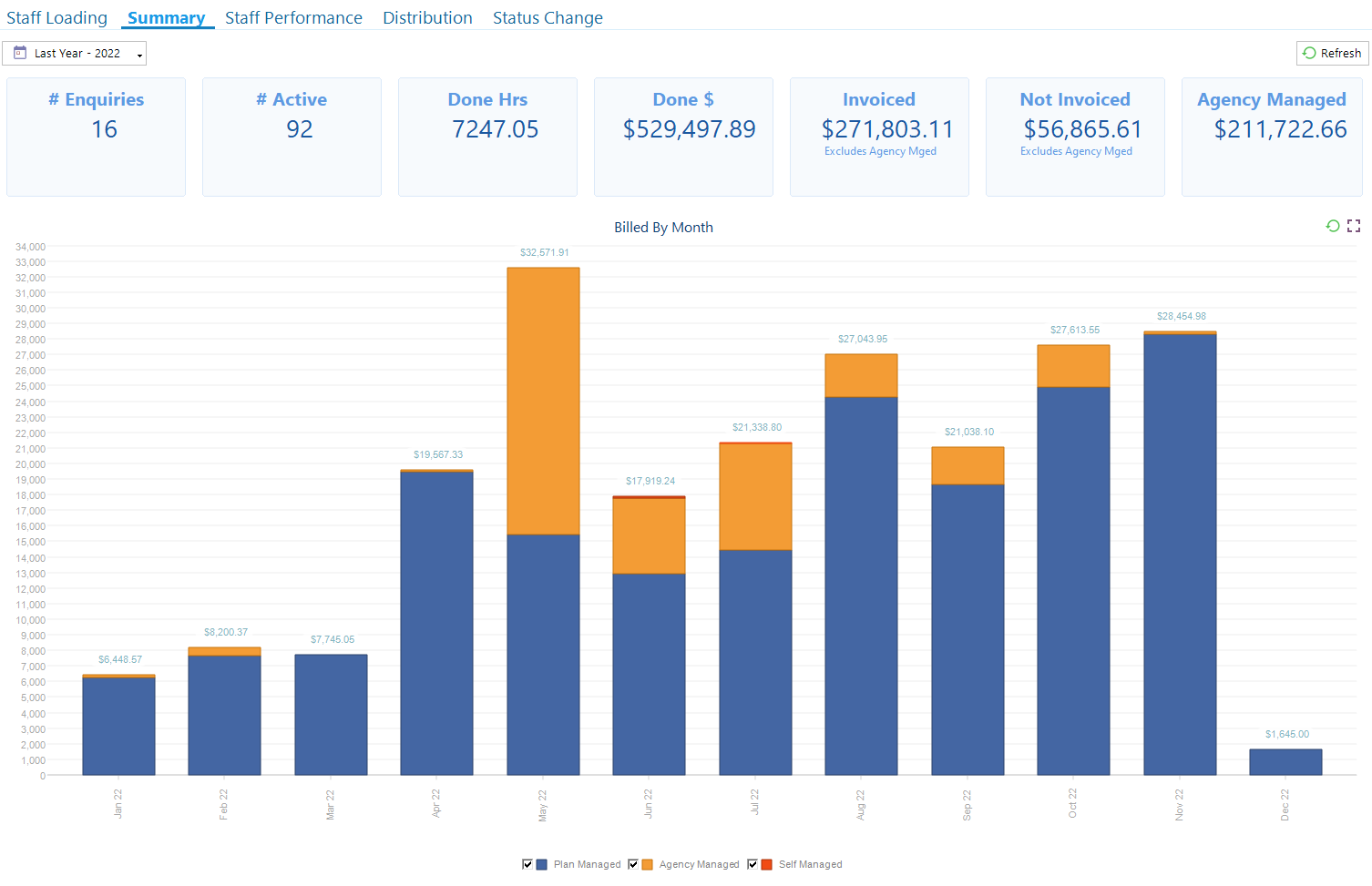Screen dimensions: 1372x886
Task: Click the orange segment of the May bar
Action: click(x=543, y=401)
